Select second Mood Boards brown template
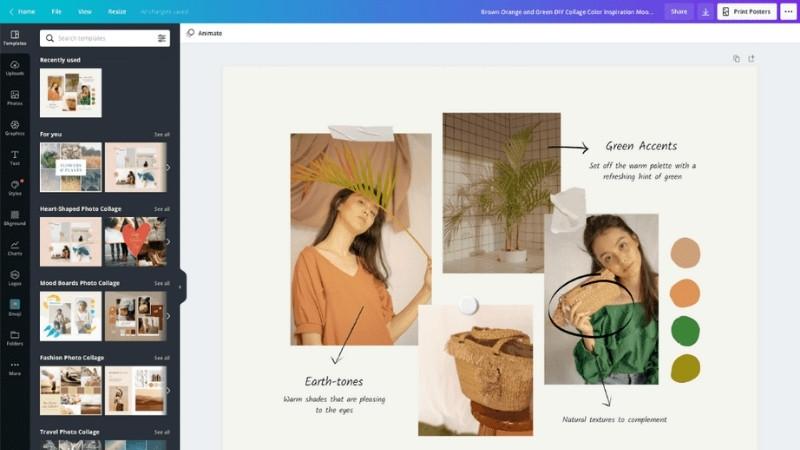This screenshot has height=450, width=800. 135,316
